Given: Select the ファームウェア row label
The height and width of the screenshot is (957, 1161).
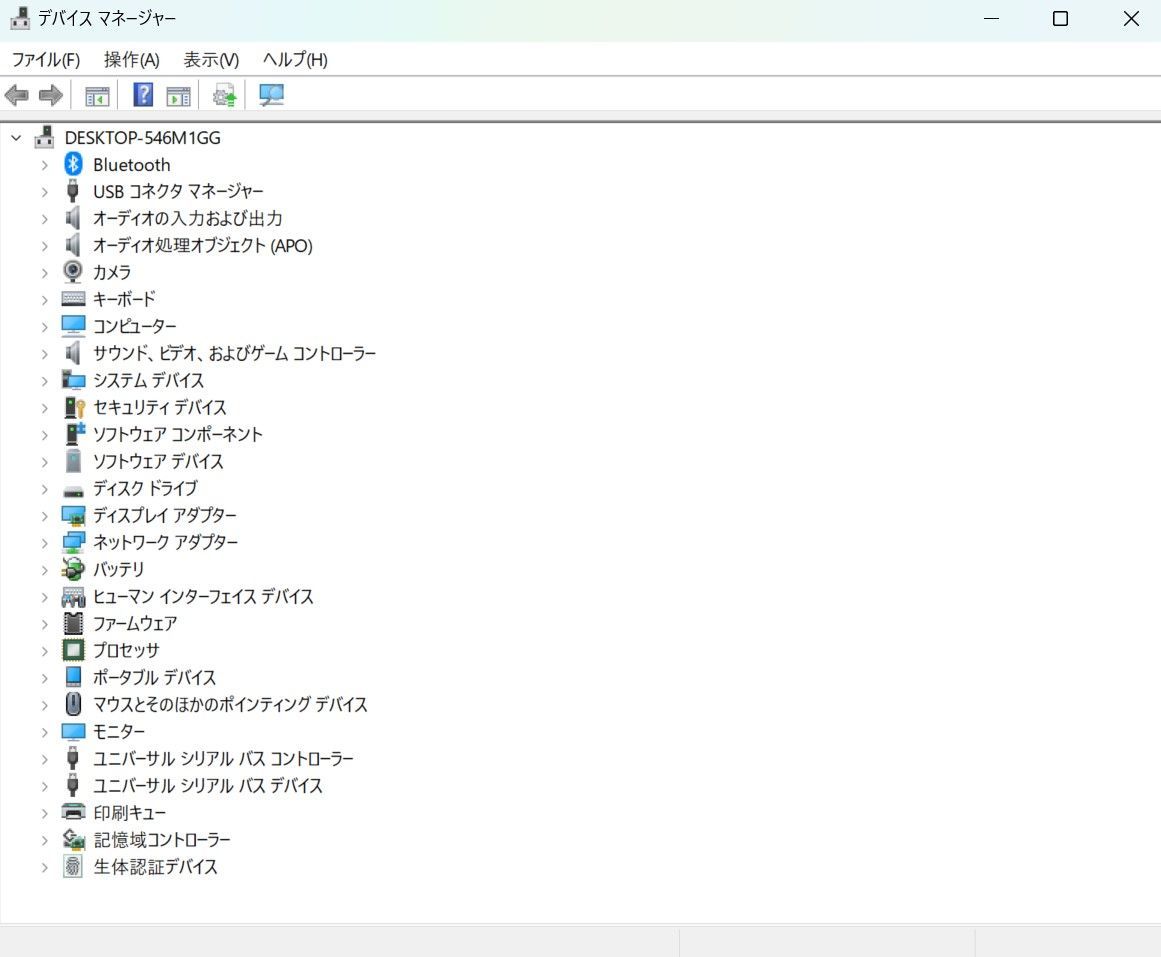Looking at the screenshot, I should tap(135, 623).
